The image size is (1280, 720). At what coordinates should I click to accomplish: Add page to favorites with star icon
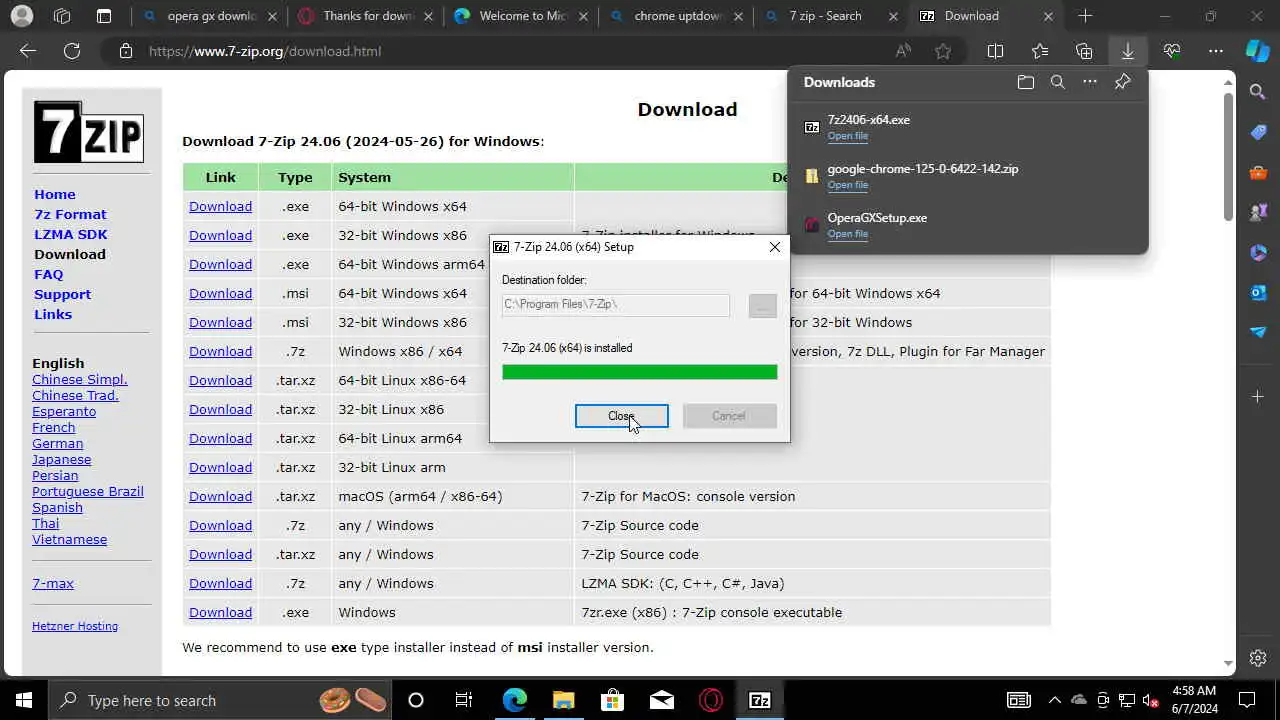pyautogui.click(x=943, y=51)
